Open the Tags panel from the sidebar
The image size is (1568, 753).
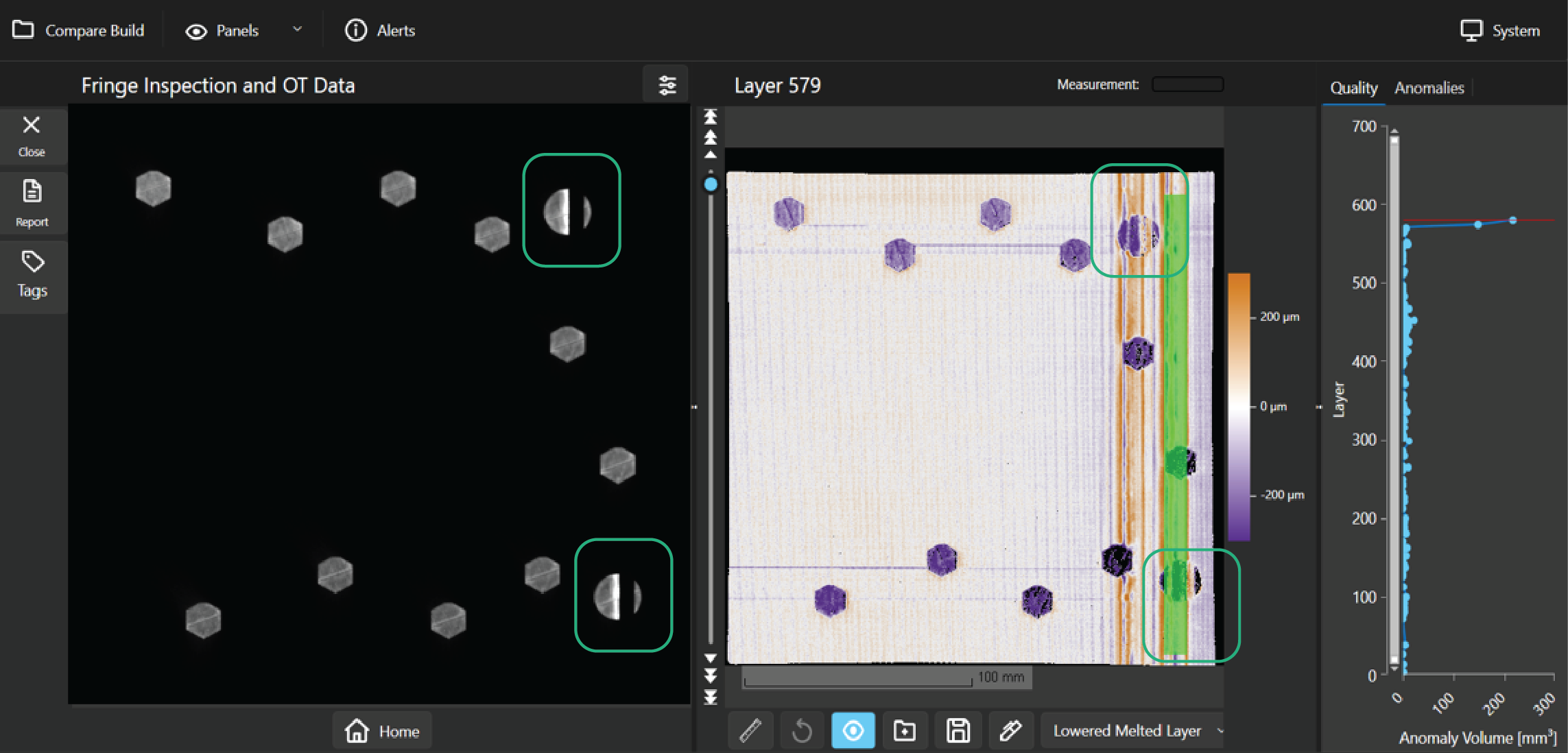coord(32,274)
